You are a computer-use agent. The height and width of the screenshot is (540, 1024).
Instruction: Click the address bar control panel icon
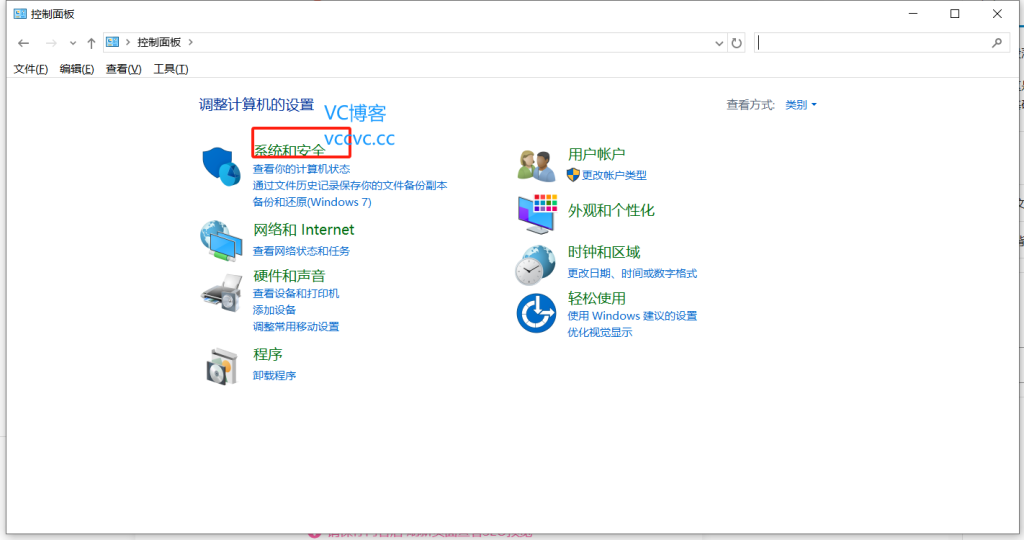(112, 42)
